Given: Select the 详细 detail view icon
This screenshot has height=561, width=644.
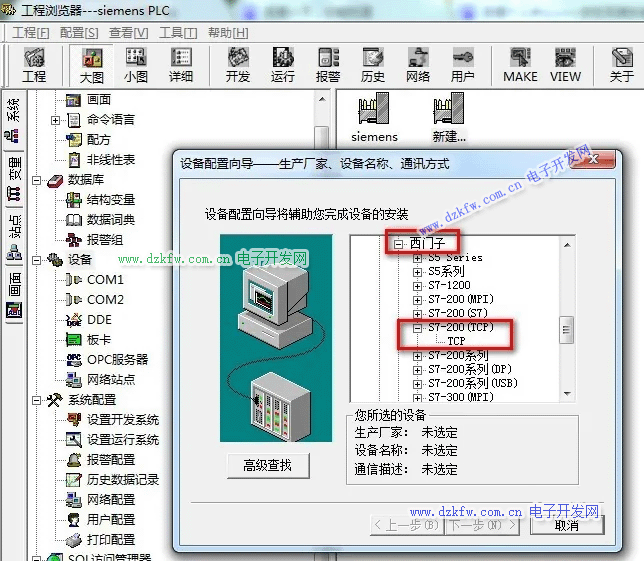Looking at the screenshot, I should pyautogui.click(x=181, y=65).
